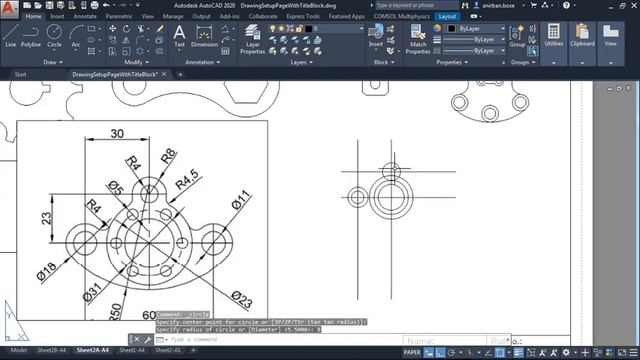Toggle Lineweight display in status bar
The height and width of the screenshot is (360, 640).
518,352
